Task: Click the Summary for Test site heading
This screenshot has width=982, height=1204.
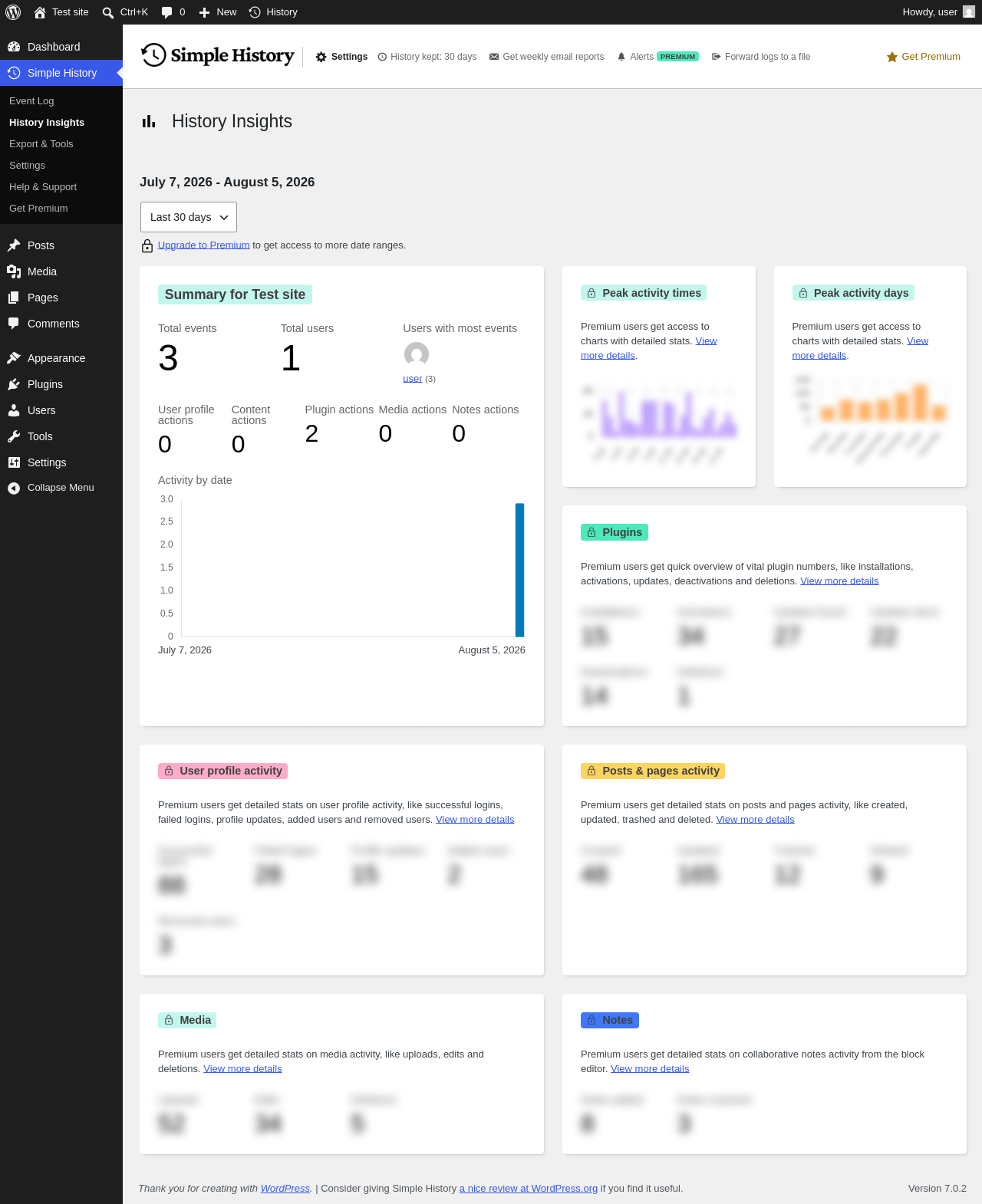Action: pyautogui.click(x=235, y=294)
